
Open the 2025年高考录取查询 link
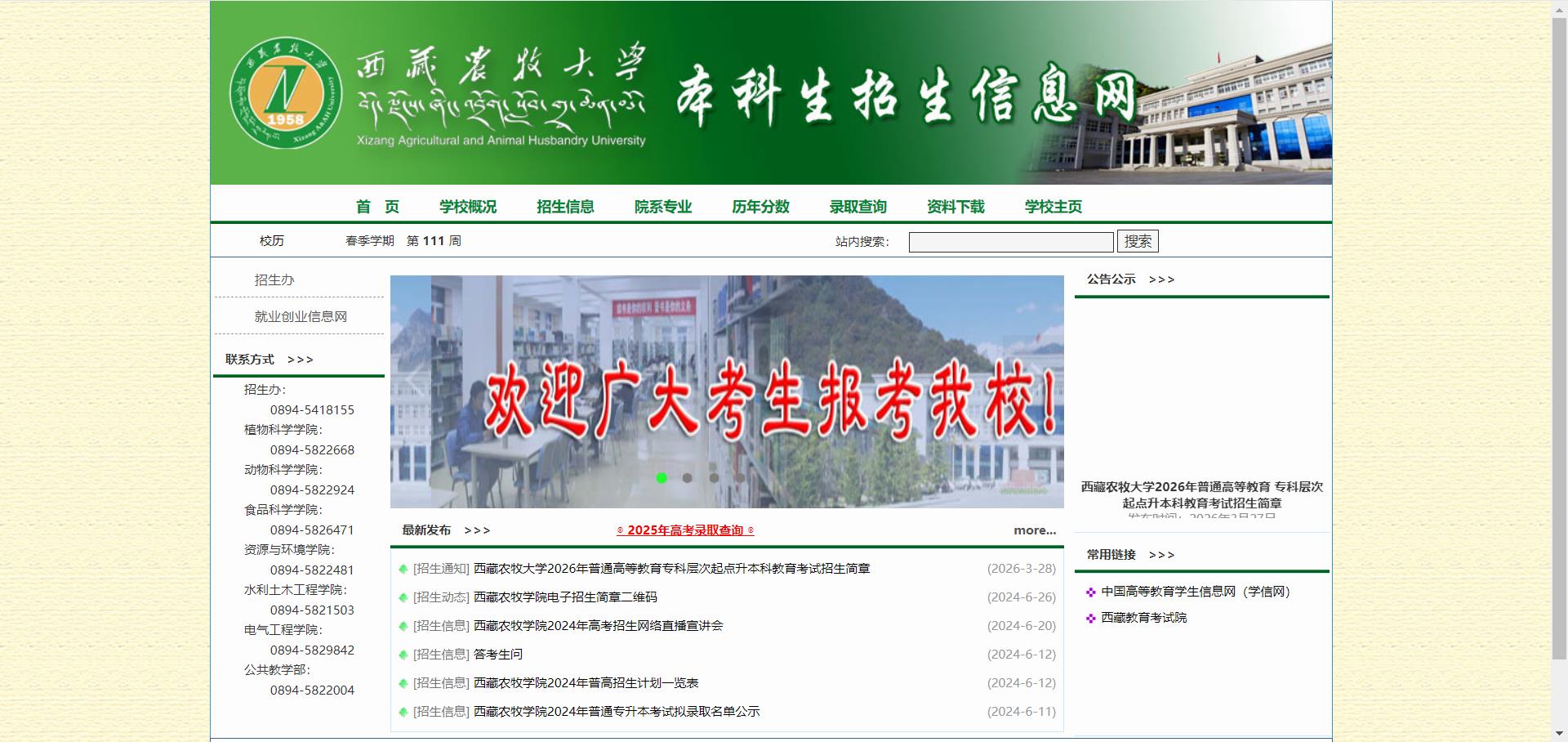[x=685, y=530]
